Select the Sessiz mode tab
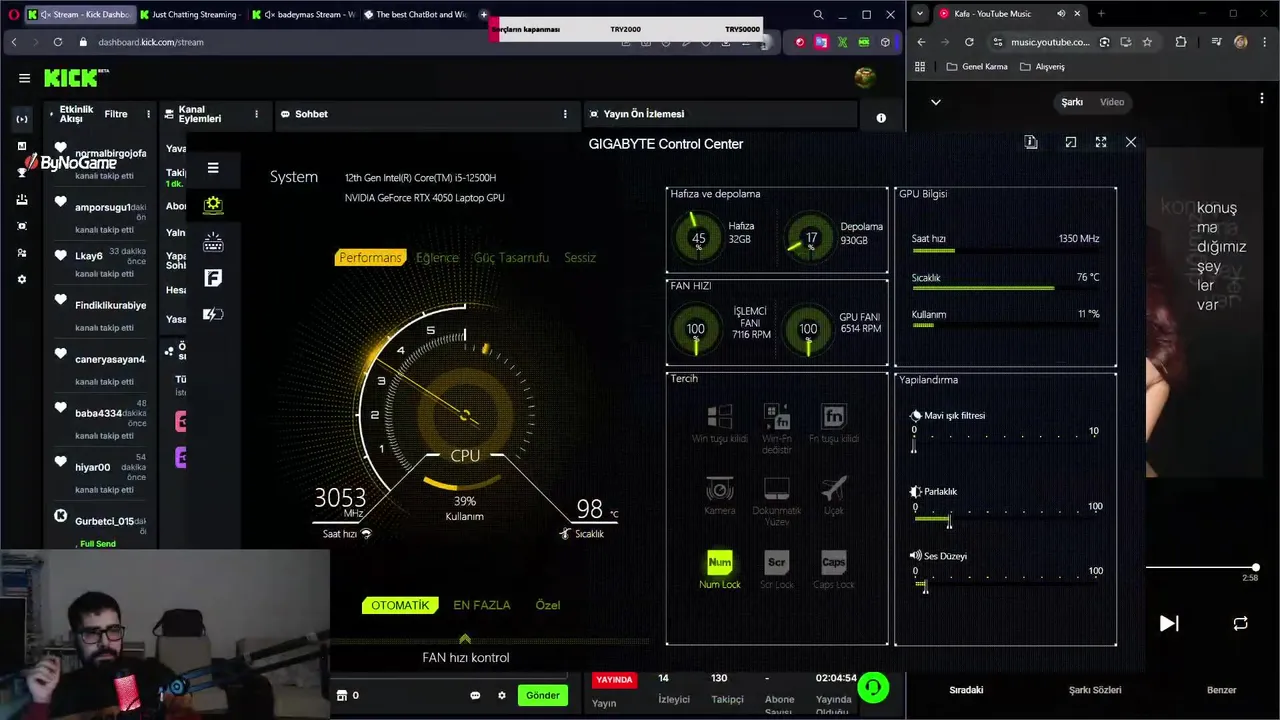1280x720 pixels. click(x=580, y=258)
